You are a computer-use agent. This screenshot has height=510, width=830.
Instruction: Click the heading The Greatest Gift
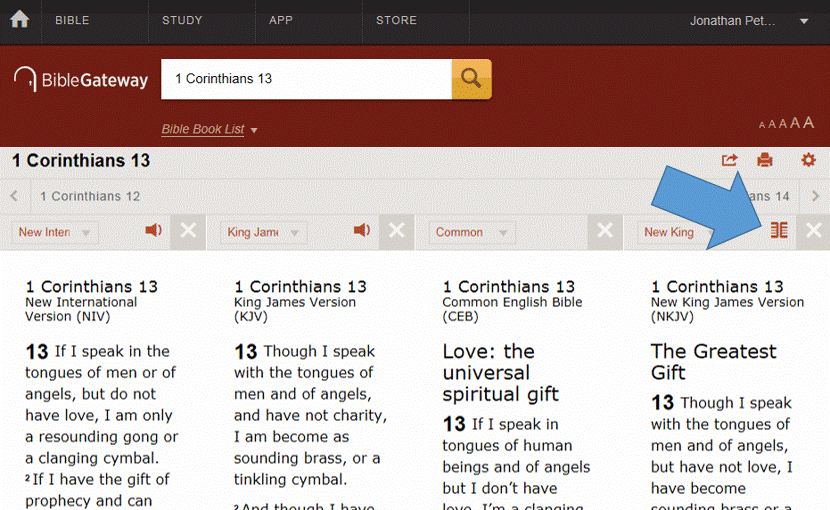tap(713, 362)
